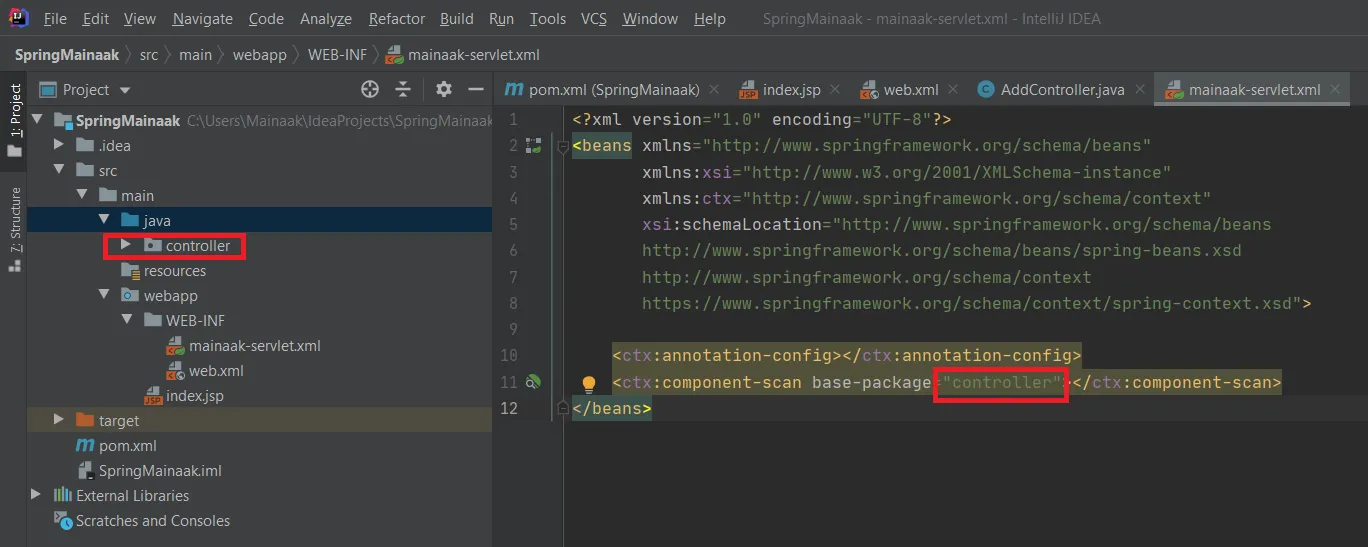
Task: Click the closing </beans> tag
Action: pos(612,408)
